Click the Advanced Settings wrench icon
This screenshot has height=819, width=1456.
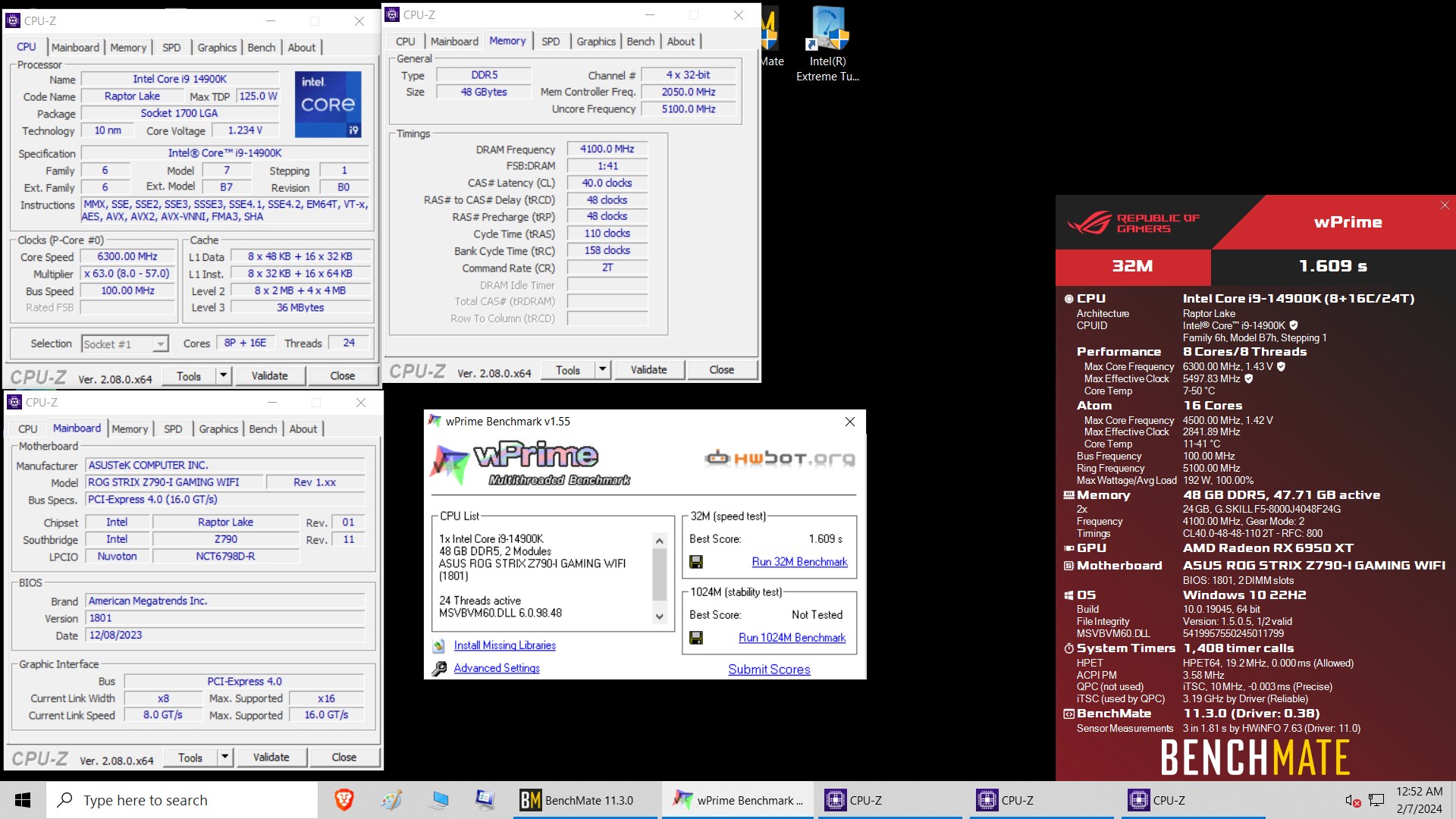(x=439, y=669)
